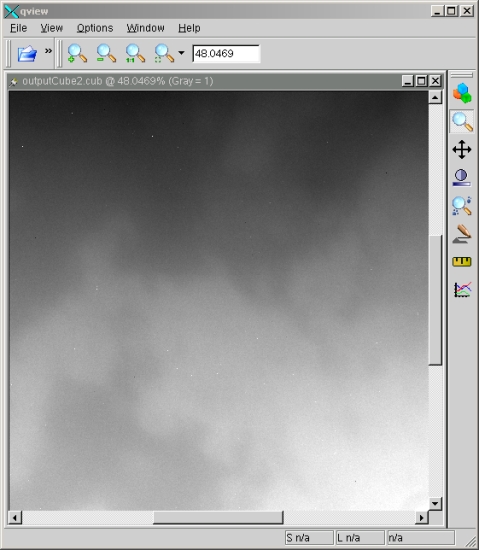Expand the zoom fit dropdown arrow

pyautogui.click(x=181, y=53)
